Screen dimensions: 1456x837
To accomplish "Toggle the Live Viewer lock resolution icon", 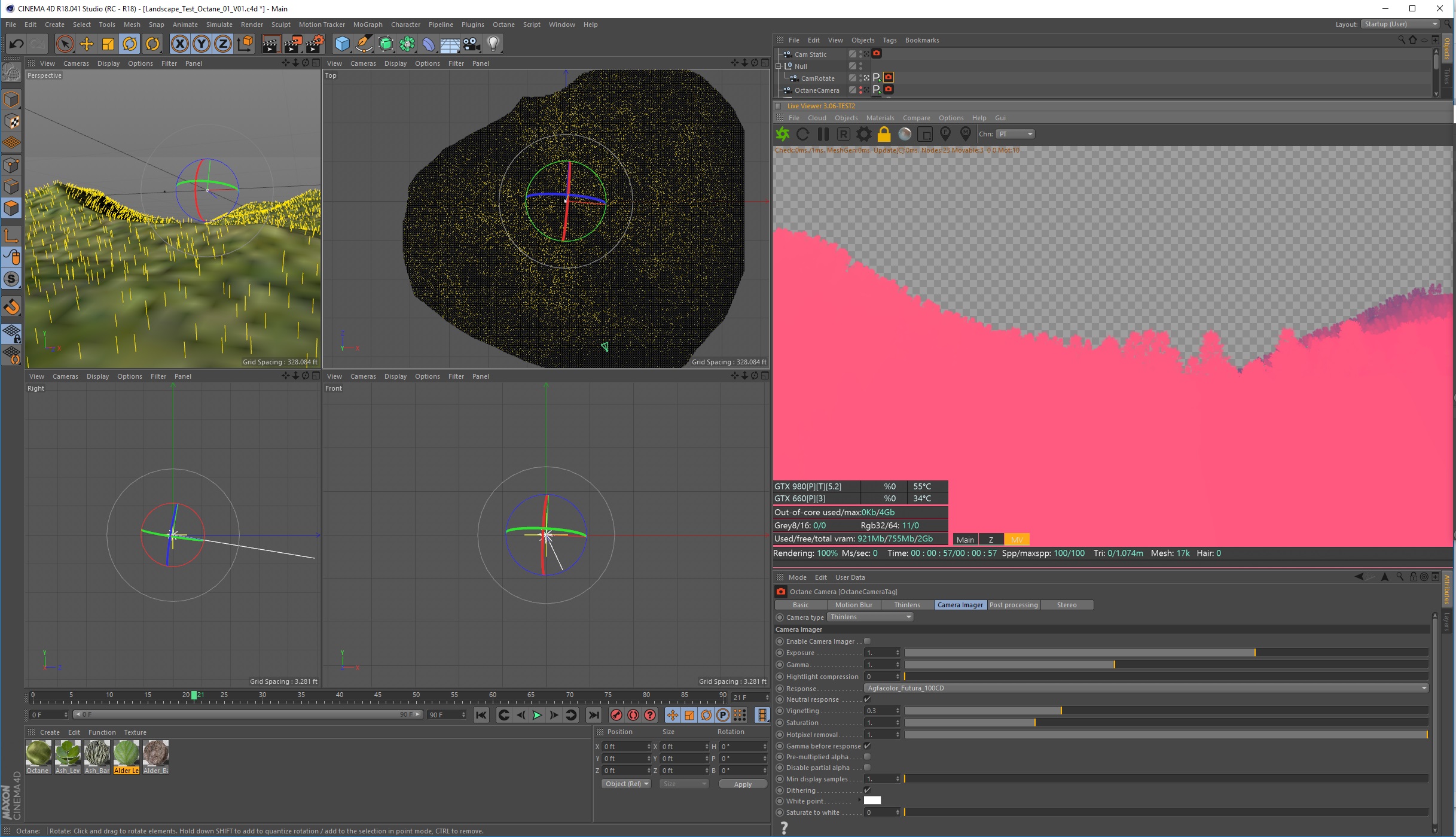I will click(x=884, y=134).
